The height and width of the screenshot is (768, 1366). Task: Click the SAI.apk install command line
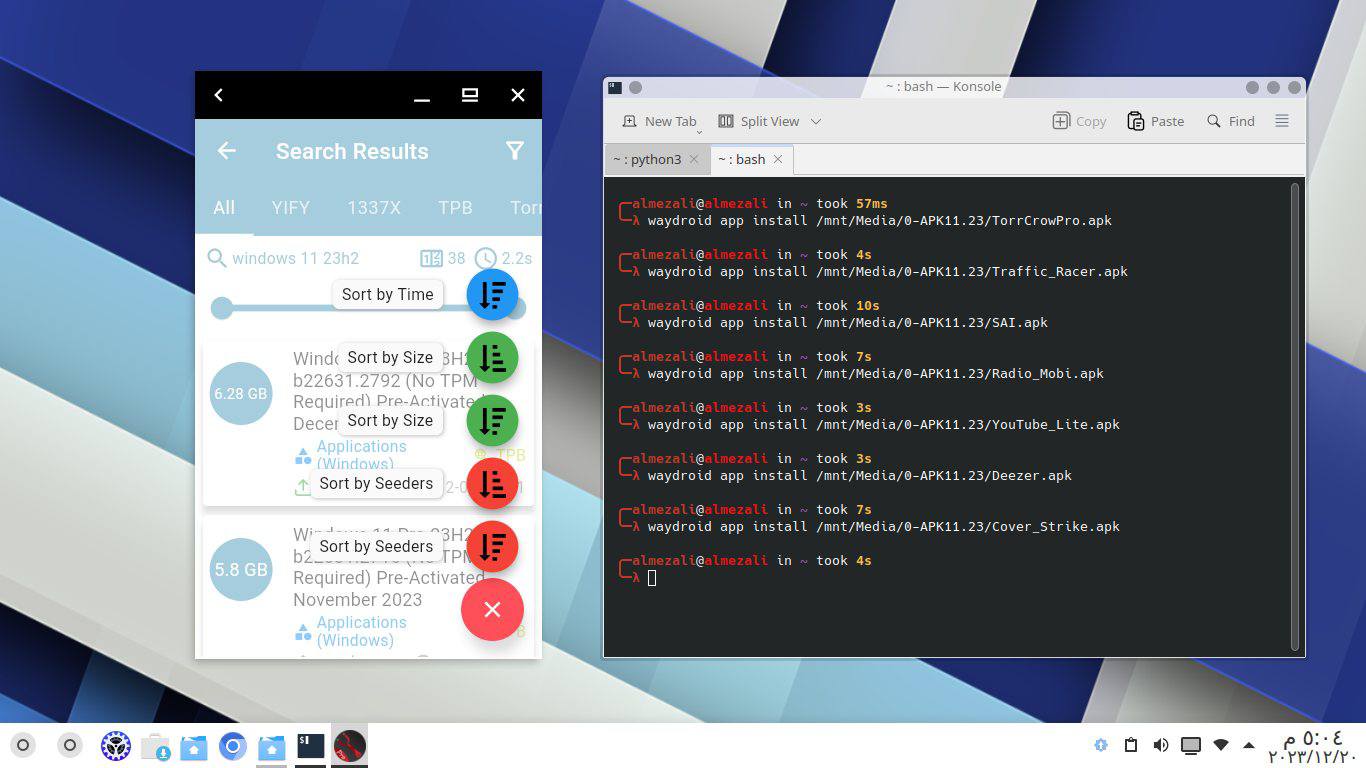coord(847,322)
